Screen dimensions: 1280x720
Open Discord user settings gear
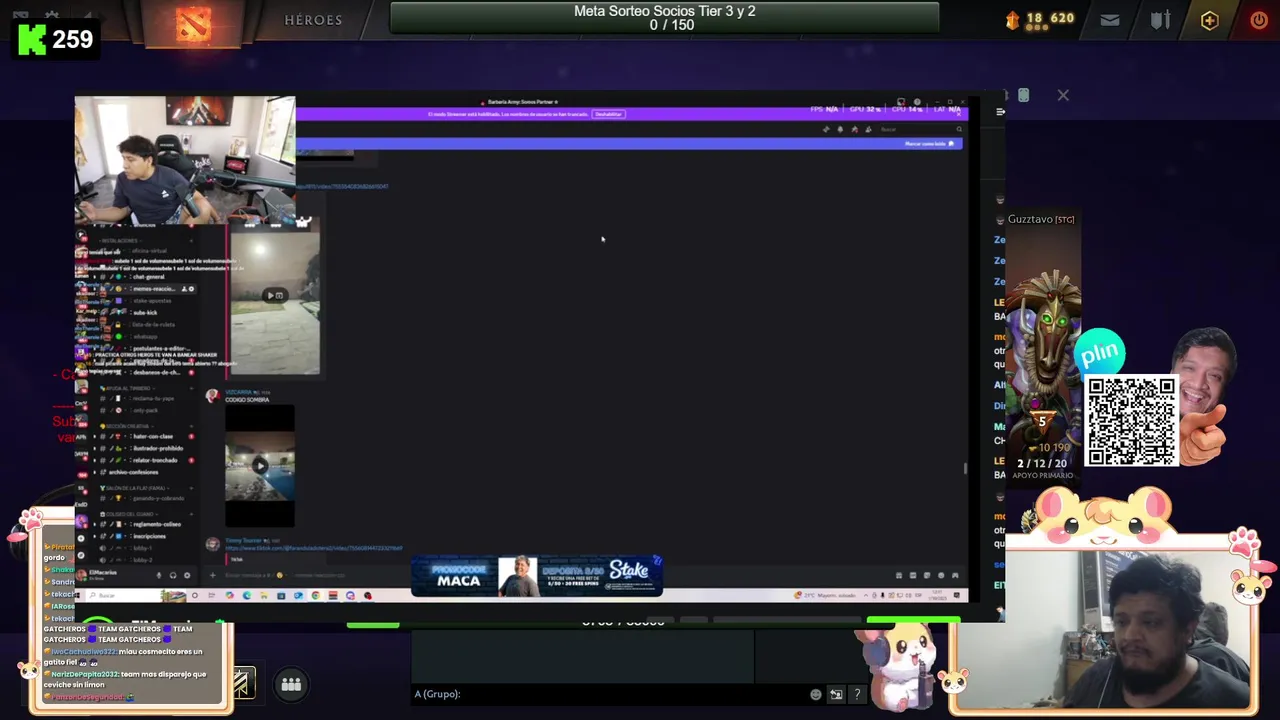tap(187, 575)
